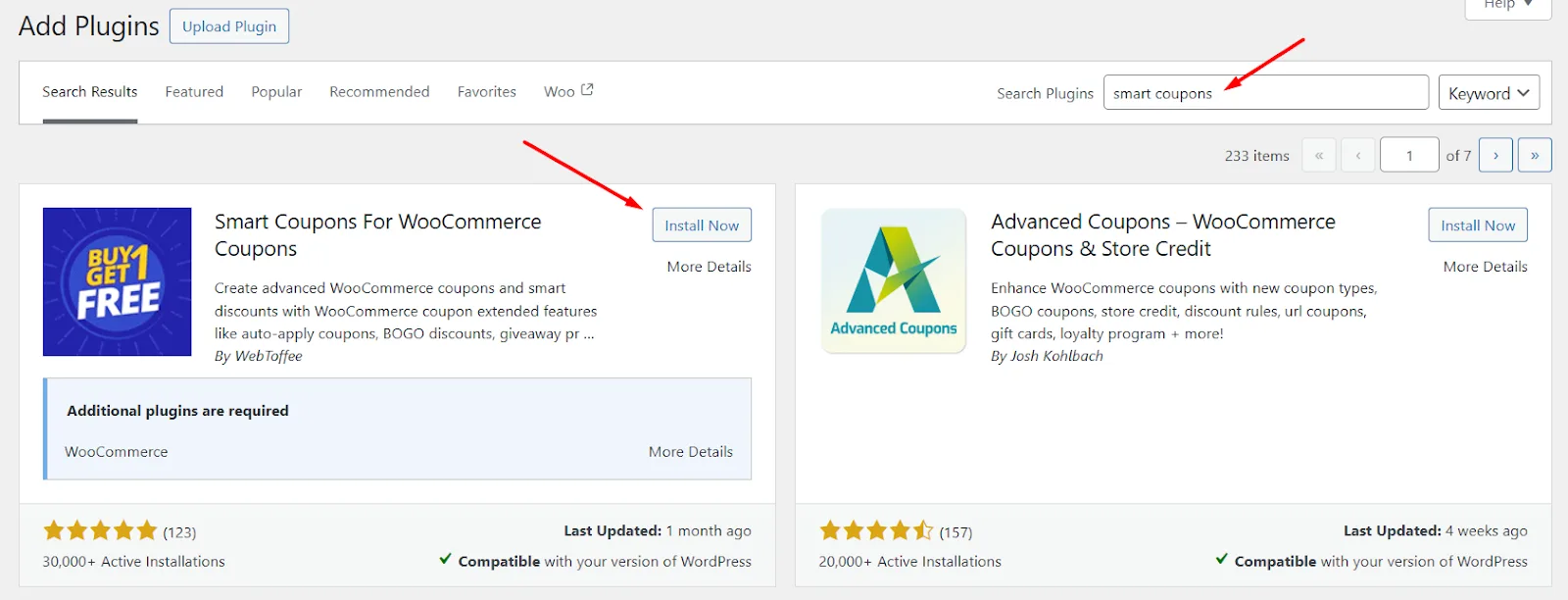1568x600 pixels.
Task: Open More Details for required WooCommerce plugin
Action: click(x=691, y=452)
